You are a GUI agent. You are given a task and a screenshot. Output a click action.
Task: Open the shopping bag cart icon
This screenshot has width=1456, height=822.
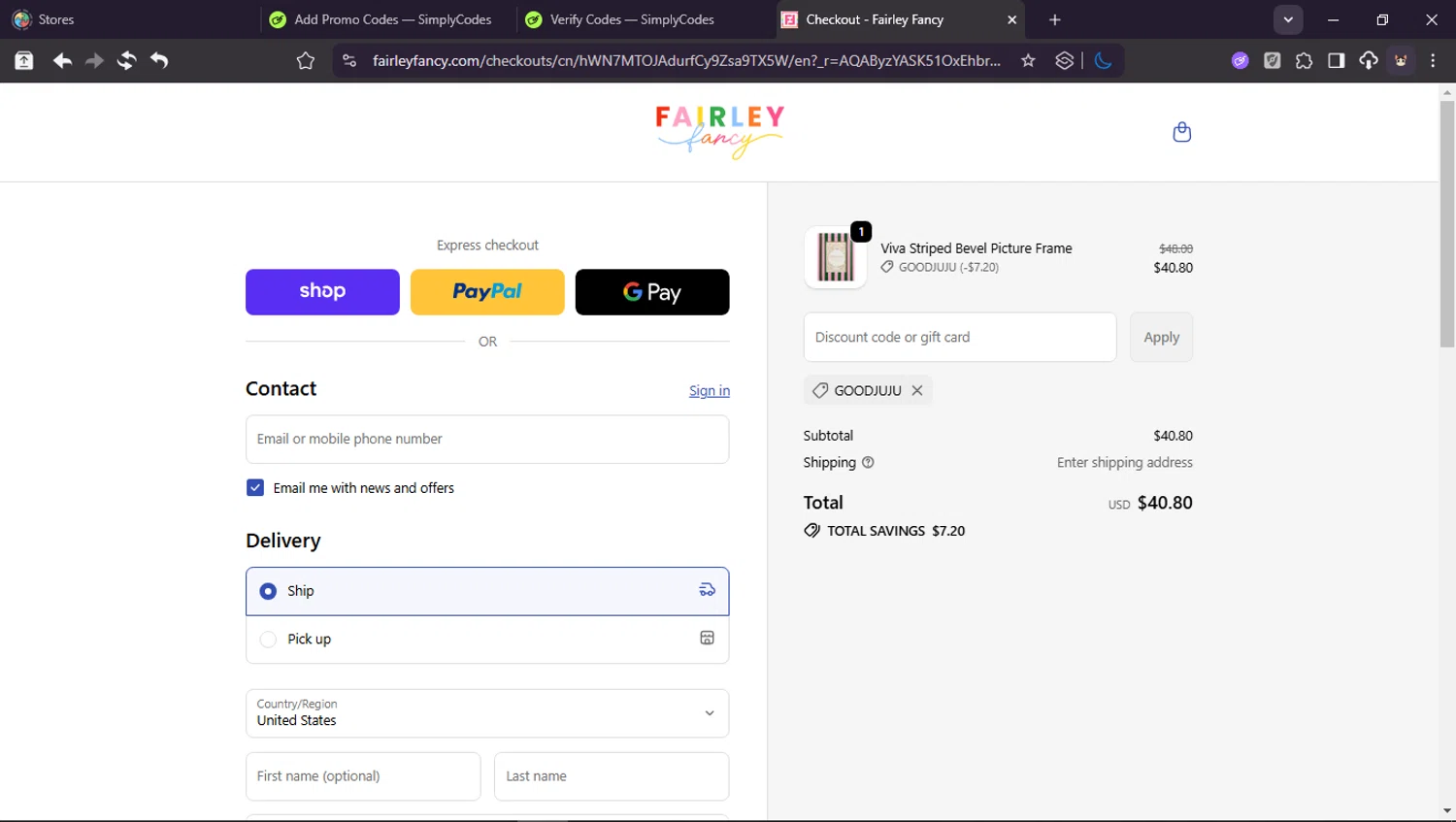(1181, 132)
